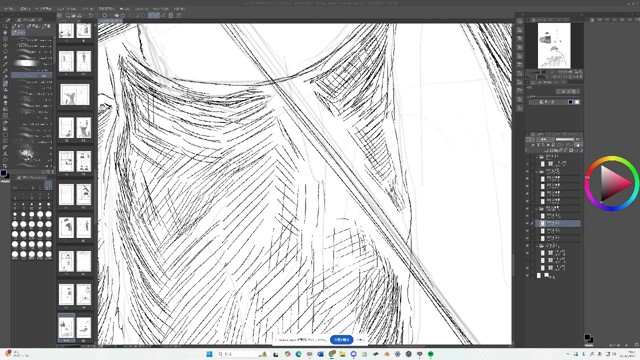Select the Airbrush tool below the Brush
The height and width of the screenshot is (360, 640).
5,90
